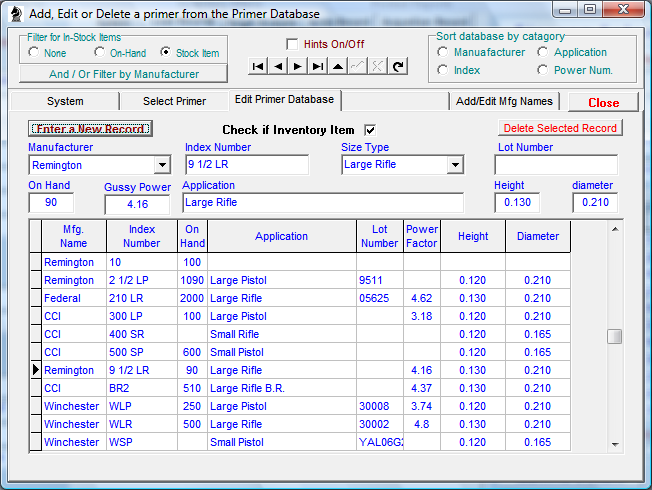Image resolution: width=652 pixels, height=490 pixels.
Task: Click the 'WSP' index cell
Action: 142,442
